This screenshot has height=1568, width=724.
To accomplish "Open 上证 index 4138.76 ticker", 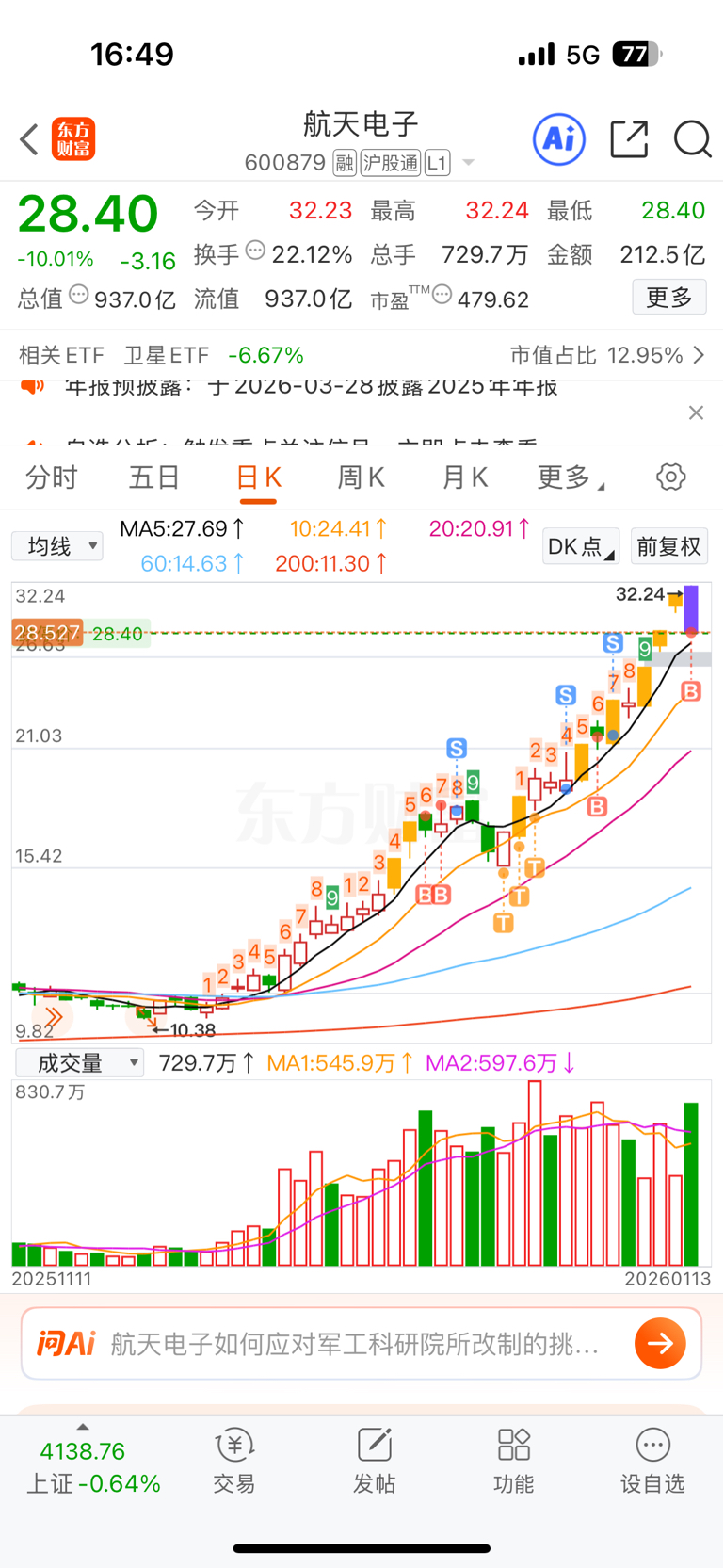I will coord(92,1467).
